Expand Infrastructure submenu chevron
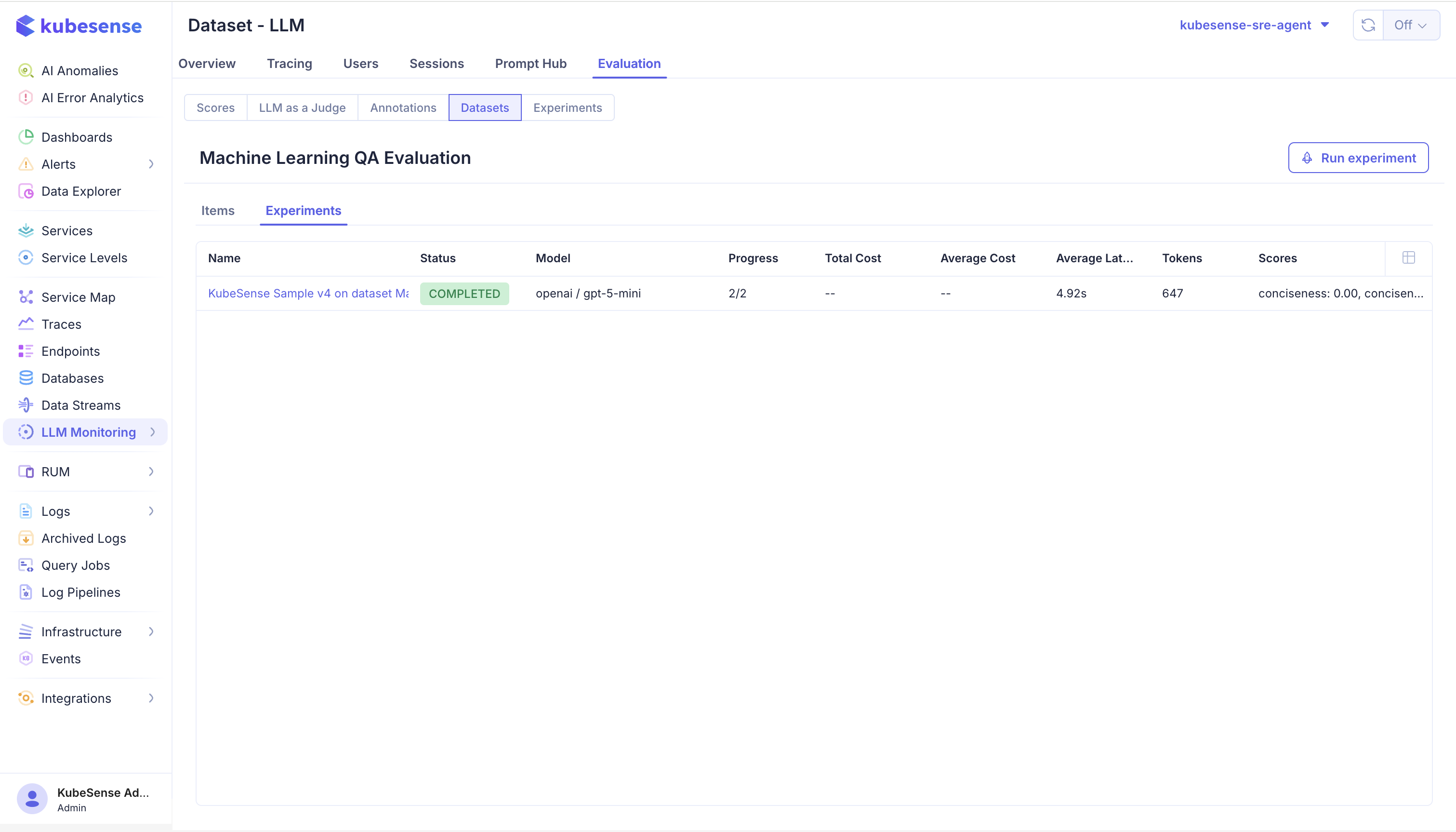Image resolution: width=1456 pixels, height=832 pixels. point(151,632)
